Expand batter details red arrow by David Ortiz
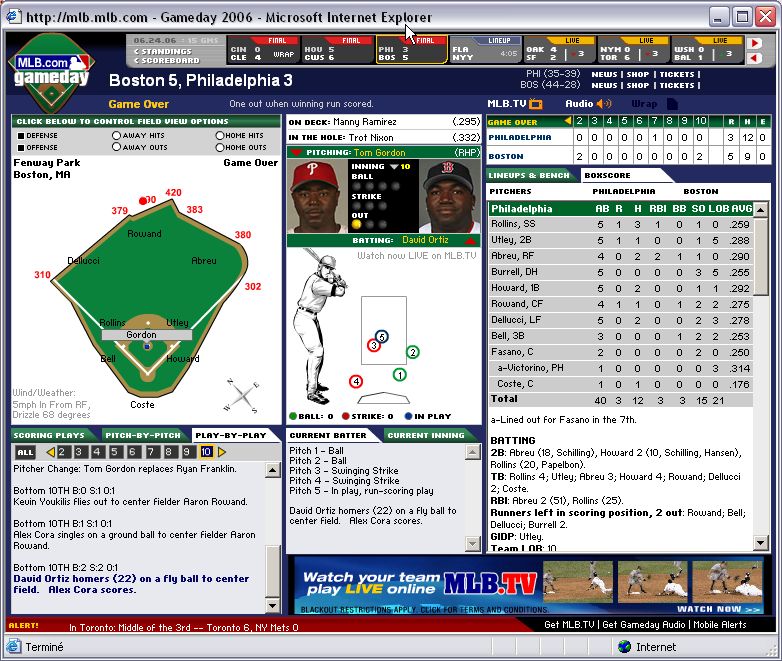 pos(470,240)
